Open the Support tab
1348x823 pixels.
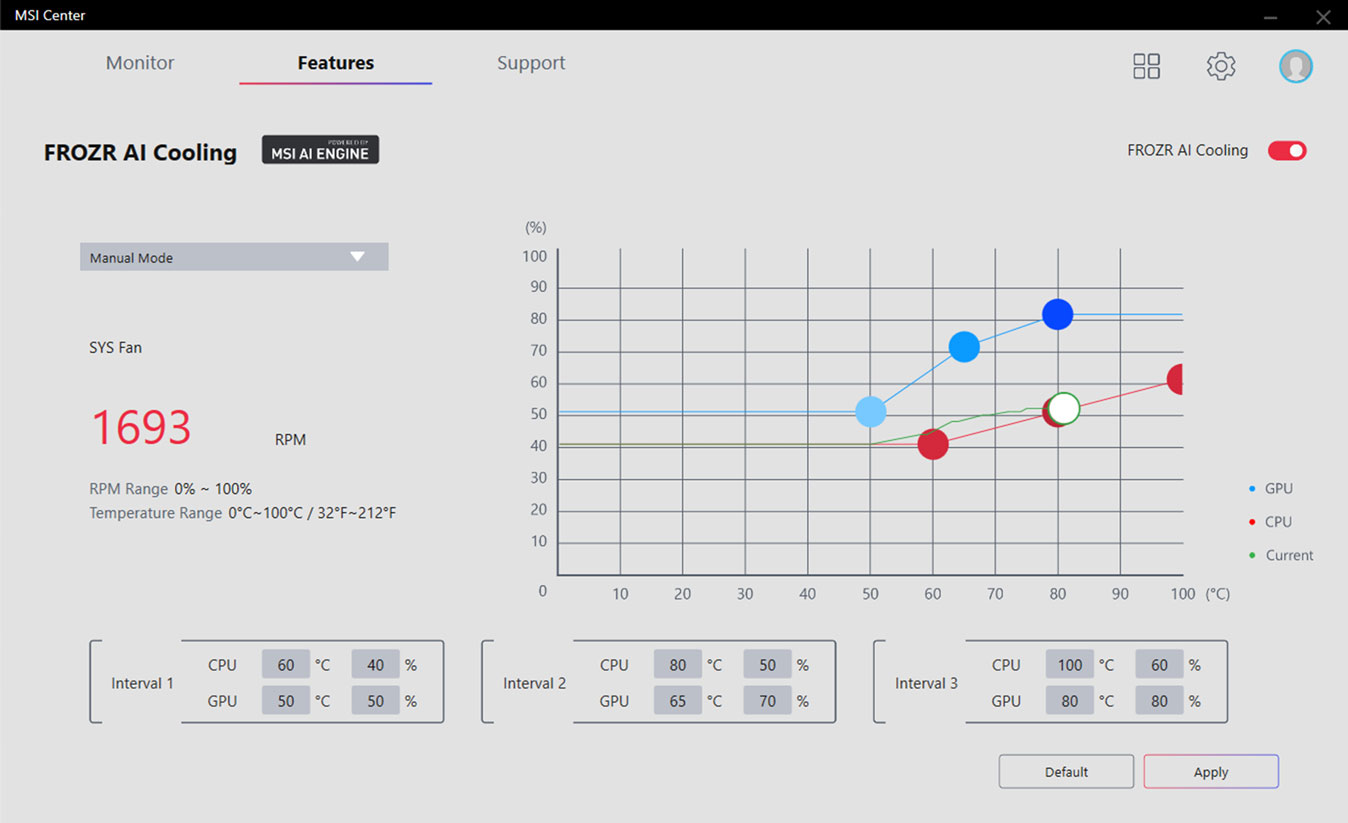click(531, 63)
